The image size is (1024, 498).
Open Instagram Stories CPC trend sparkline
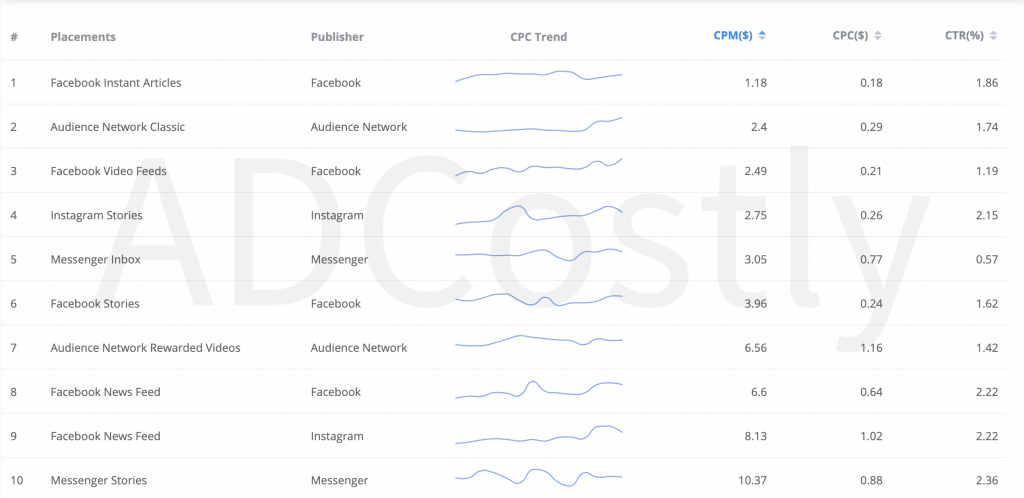tap(539, 215)
